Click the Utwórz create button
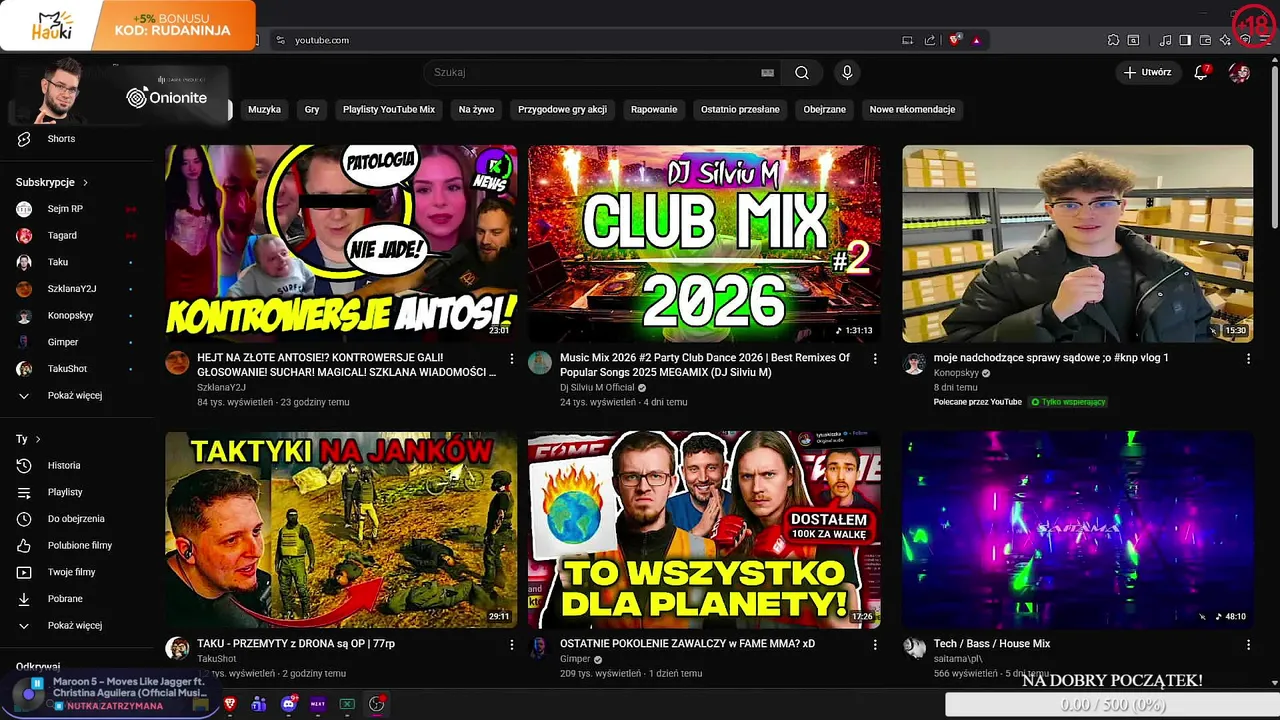 [1147, 72]
